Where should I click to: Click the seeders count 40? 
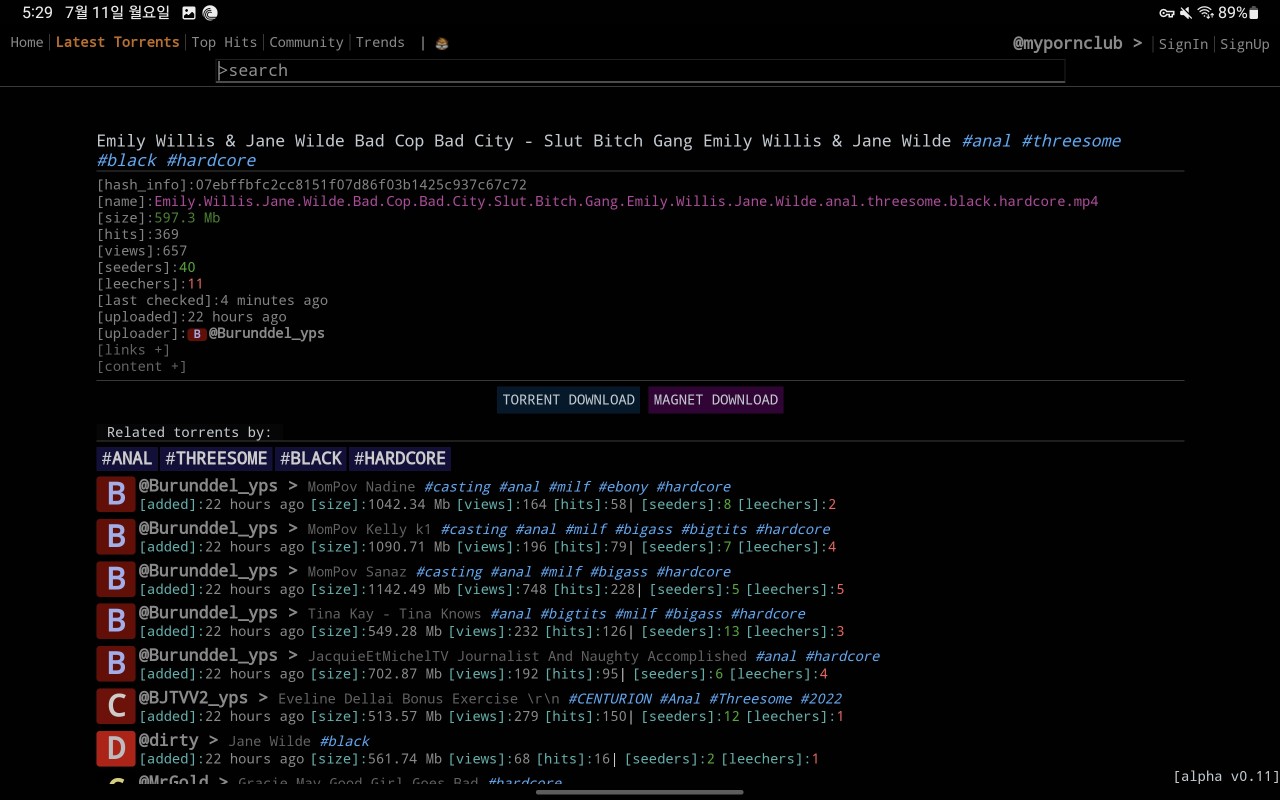pos(187,268)
